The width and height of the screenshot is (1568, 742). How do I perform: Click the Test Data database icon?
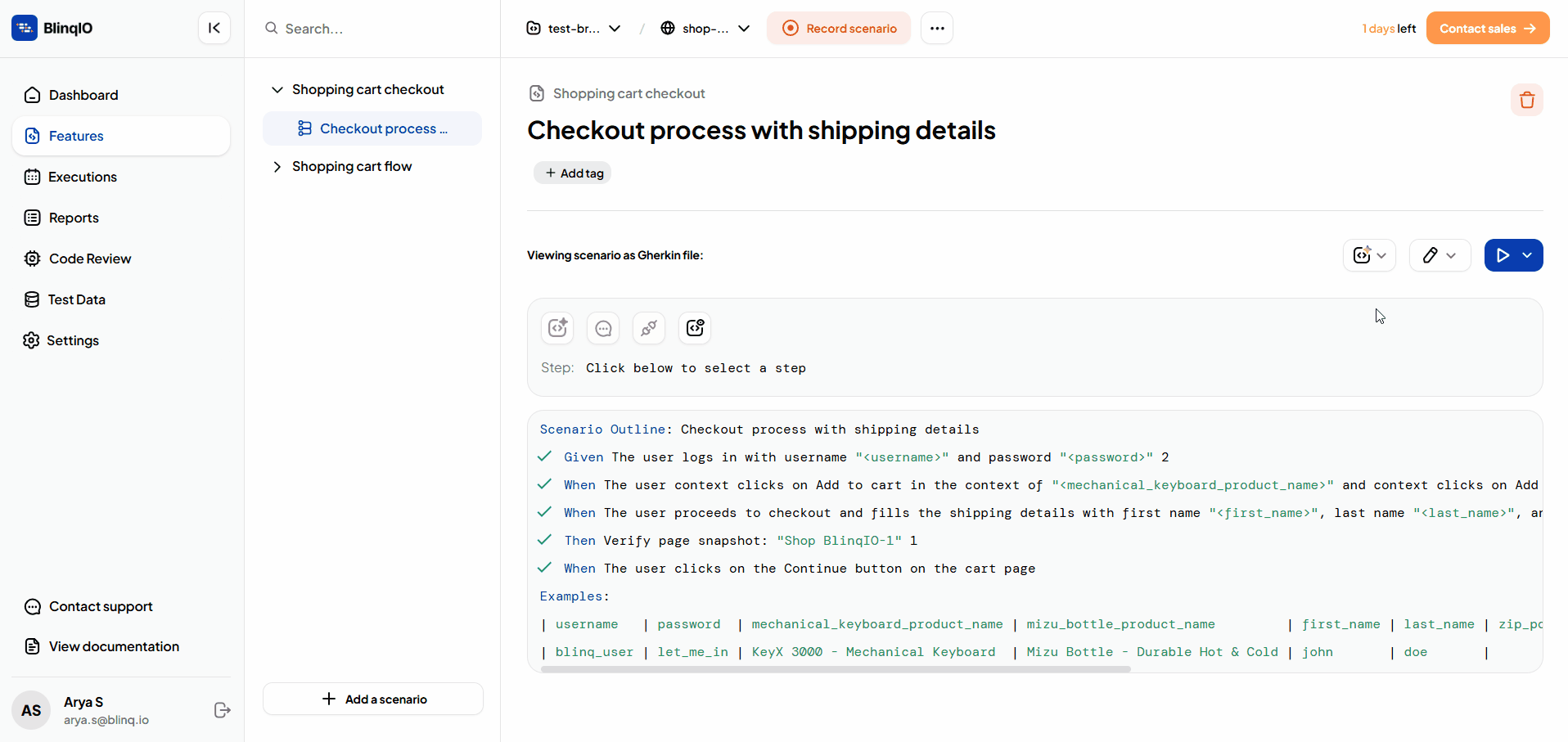point(32,299)
